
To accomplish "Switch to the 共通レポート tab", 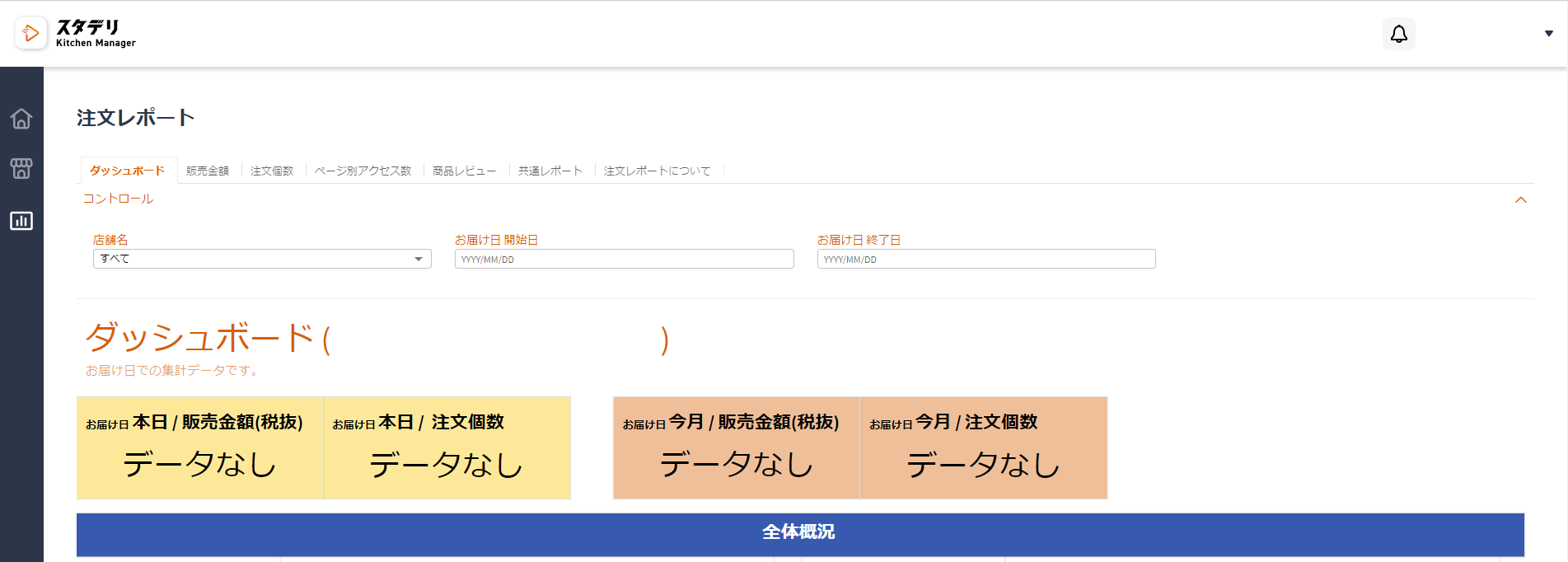I will 550,171.
